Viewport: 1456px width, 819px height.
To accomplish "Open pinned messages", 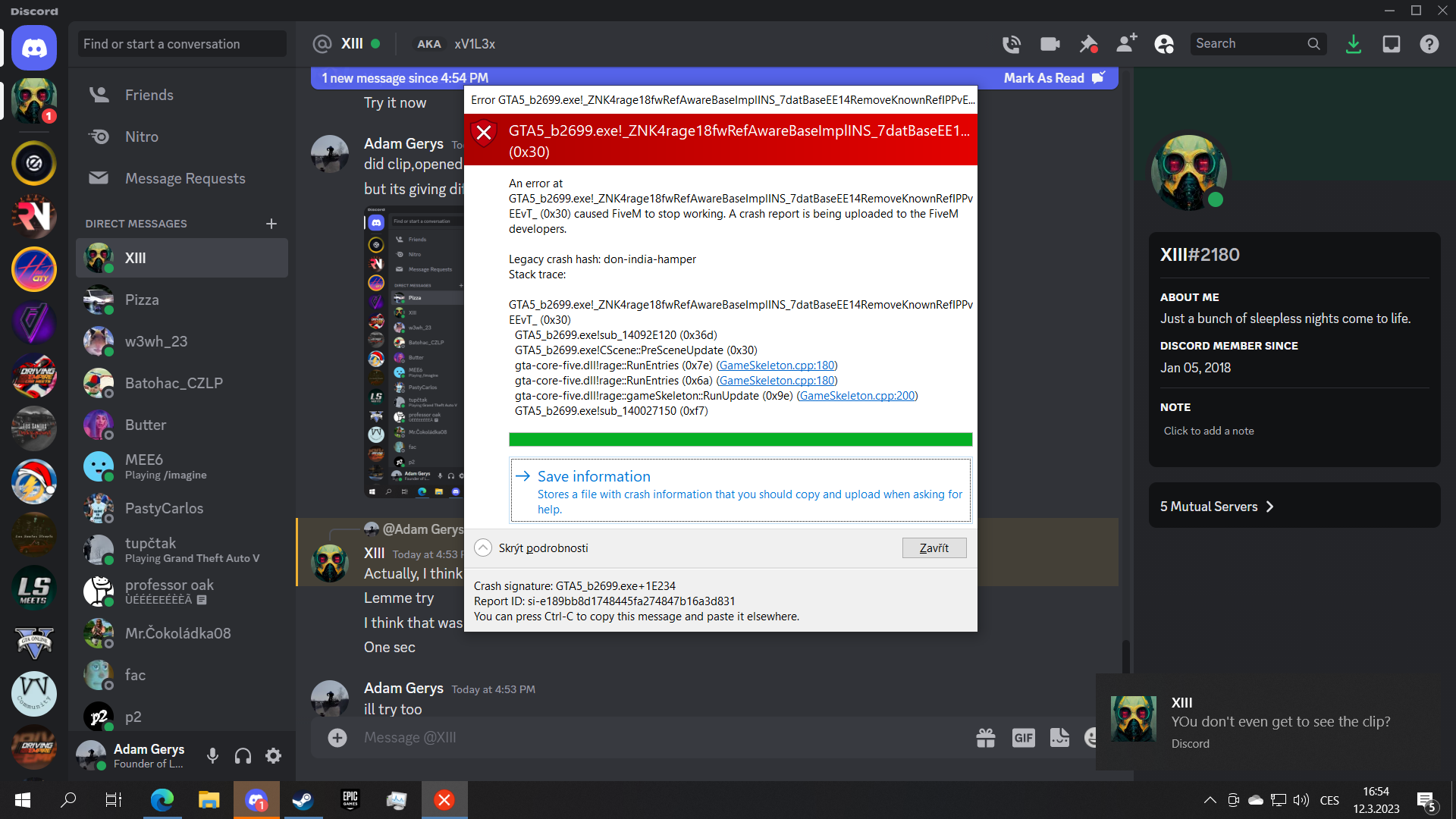I will pyautogui.click(x=1088, y=44).
